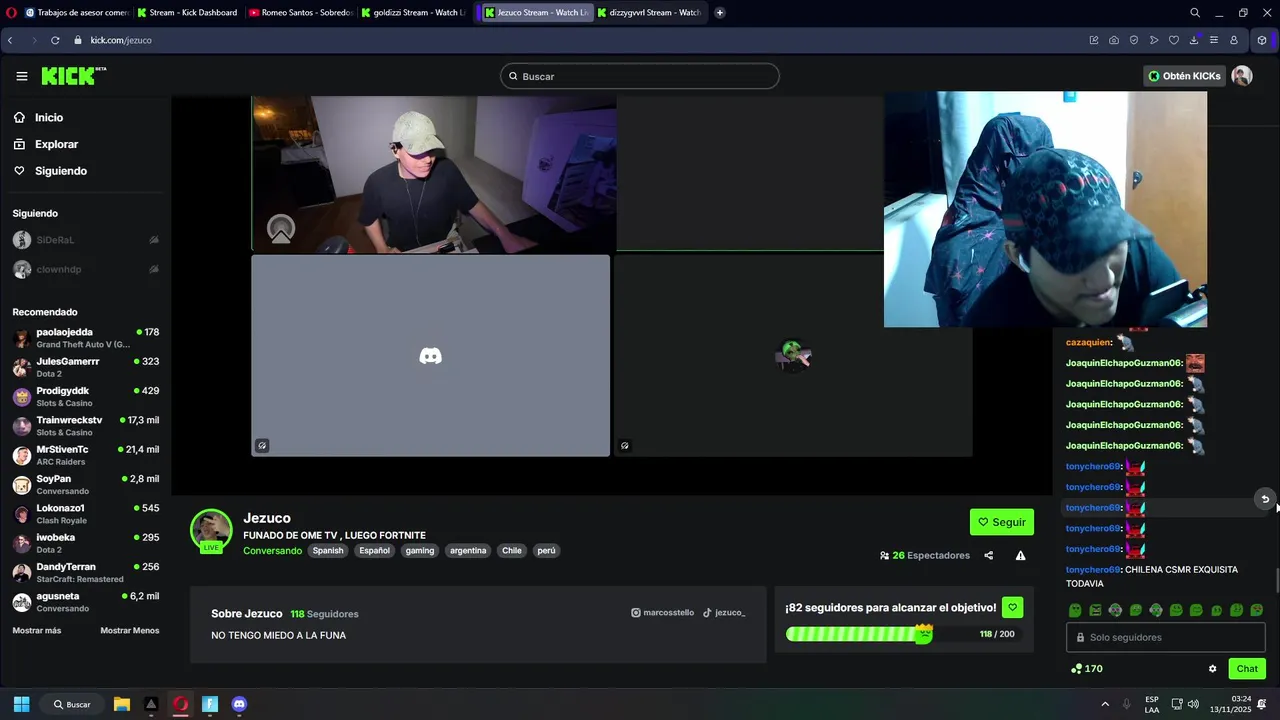Click the Obtén KICKs button

[1185, 76]
